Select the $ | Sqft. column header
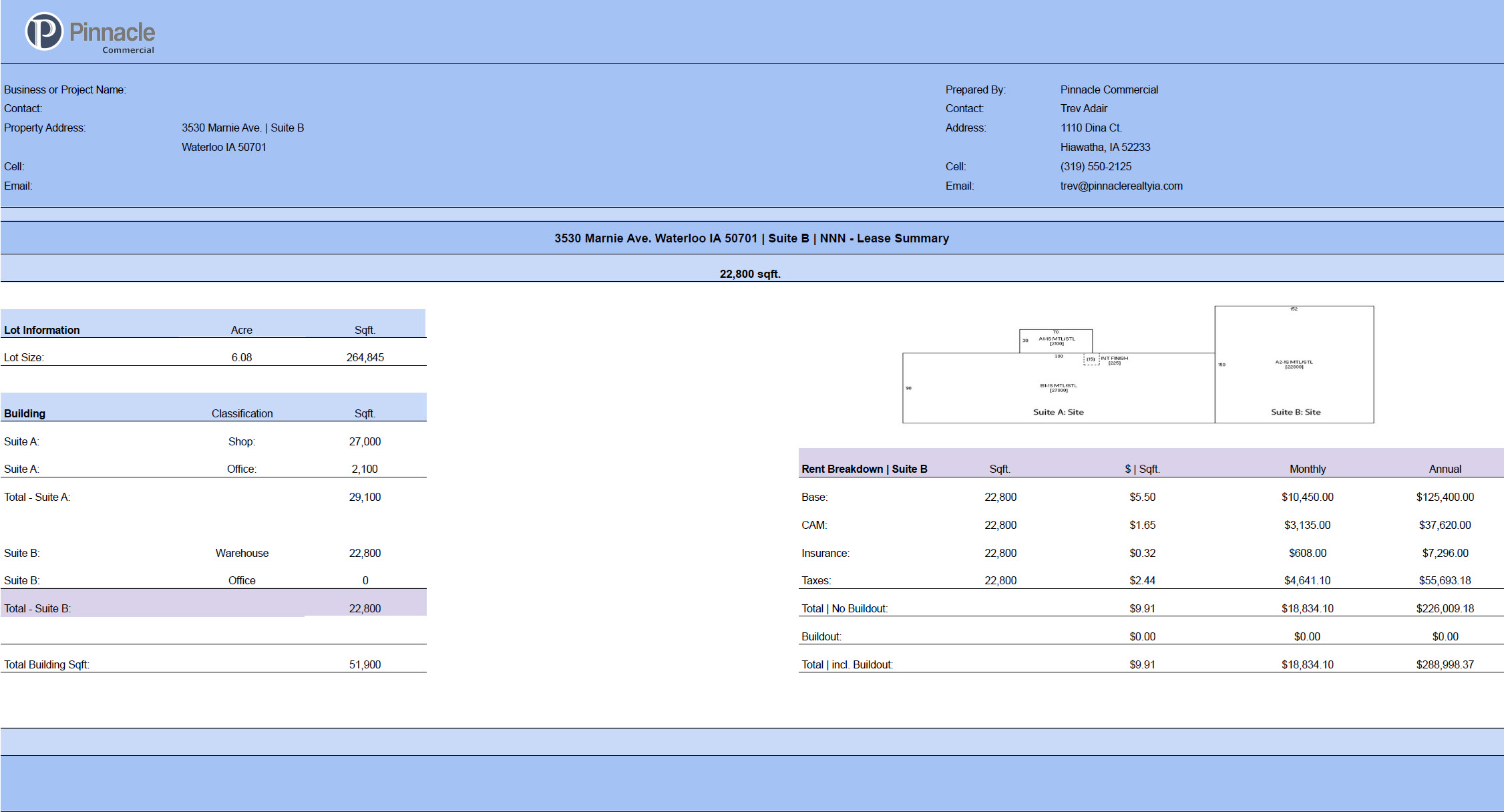 (x=1143, y=469)
